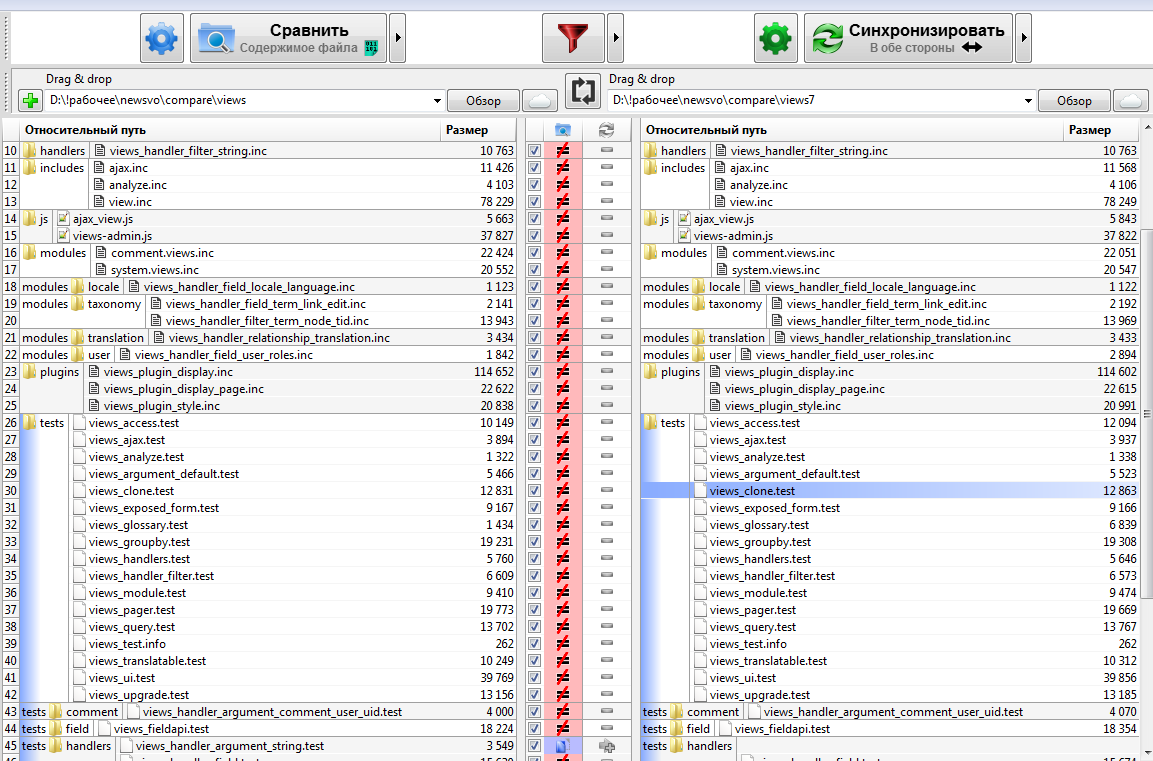Add folder pair with green plus
The image size is (1153, 761).
30,100
